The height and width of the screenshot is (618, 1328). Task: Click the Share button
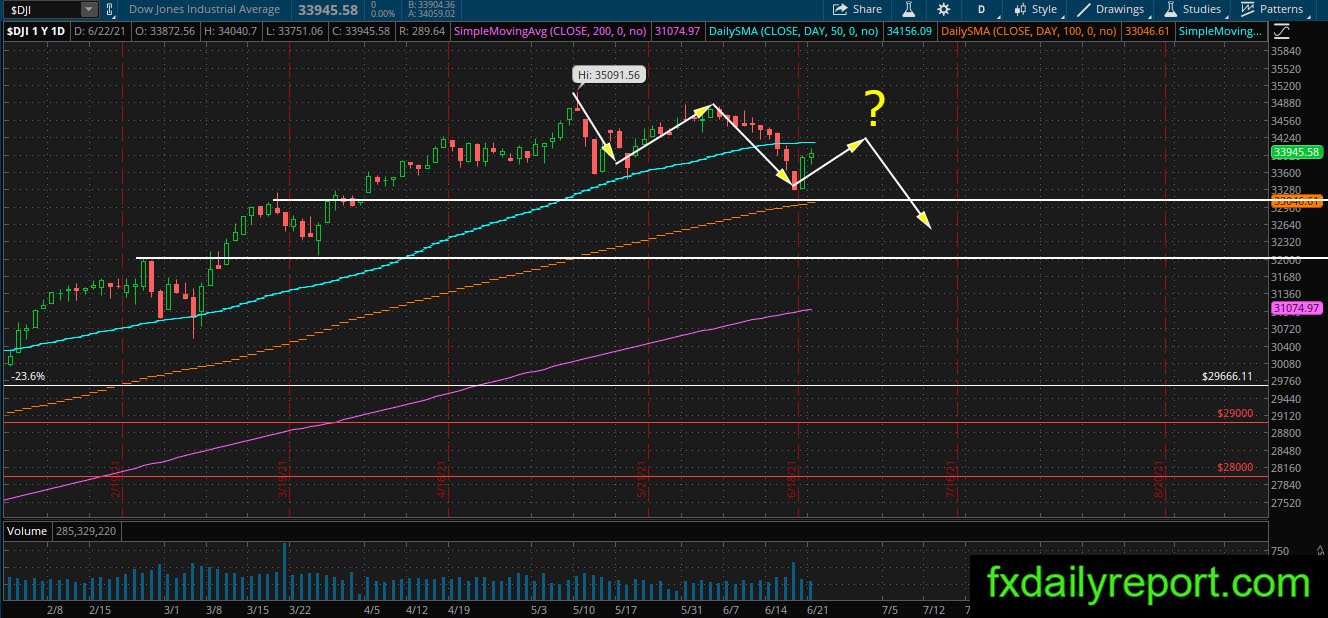(x=856, y=9)
